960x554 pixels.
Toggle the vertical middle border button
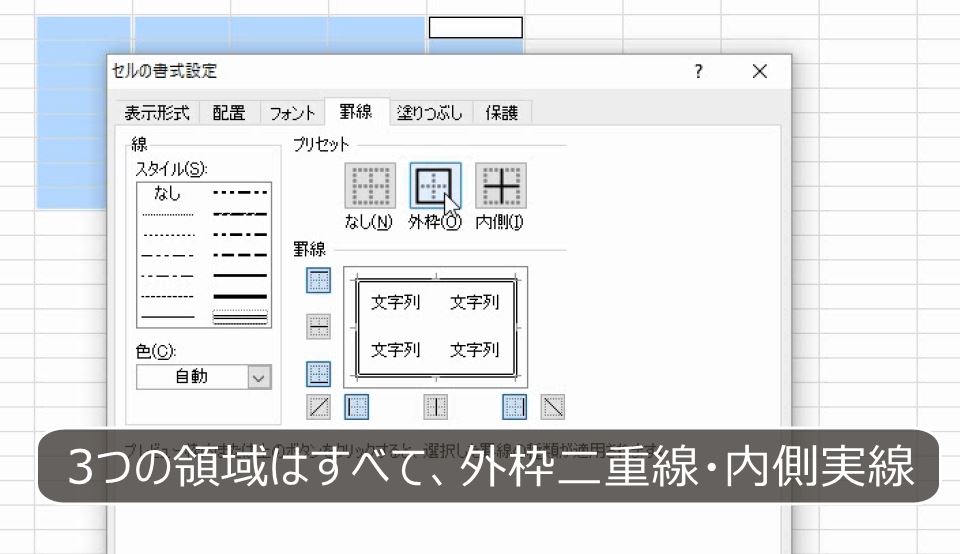pos(435,406)
